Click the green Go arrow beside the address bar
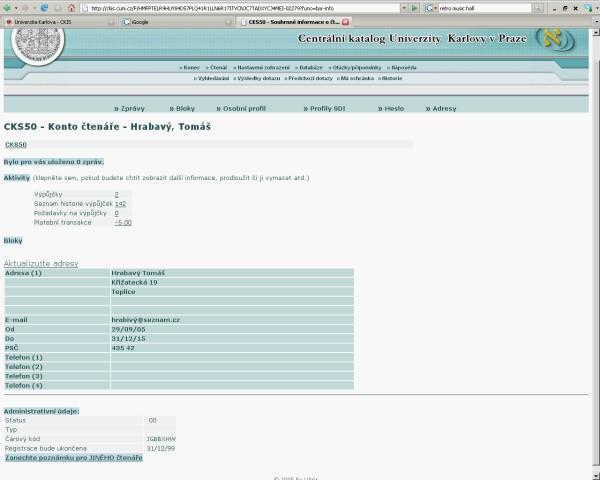 [x=414, y=8]
